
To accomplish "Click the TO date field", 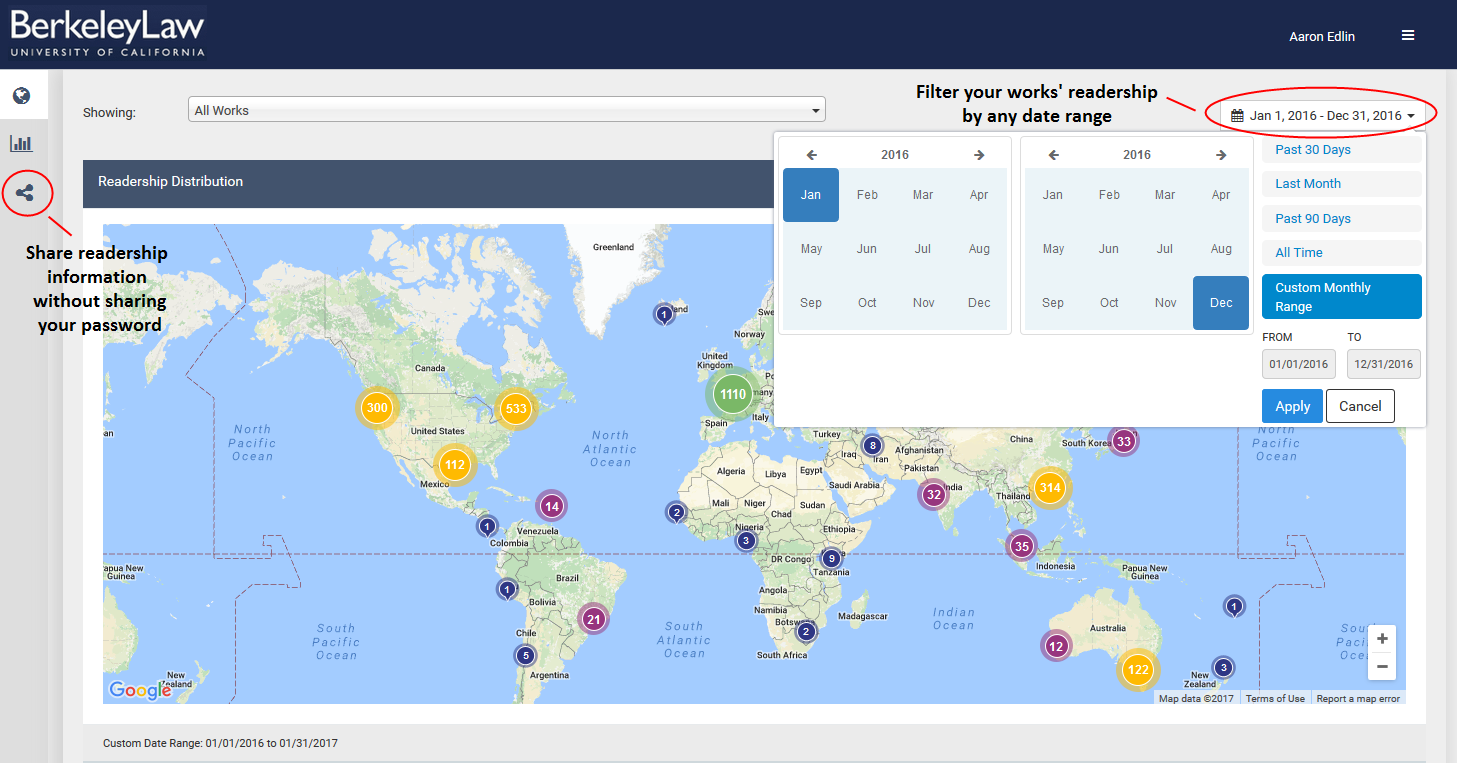I will click(x=1384, y=364).
